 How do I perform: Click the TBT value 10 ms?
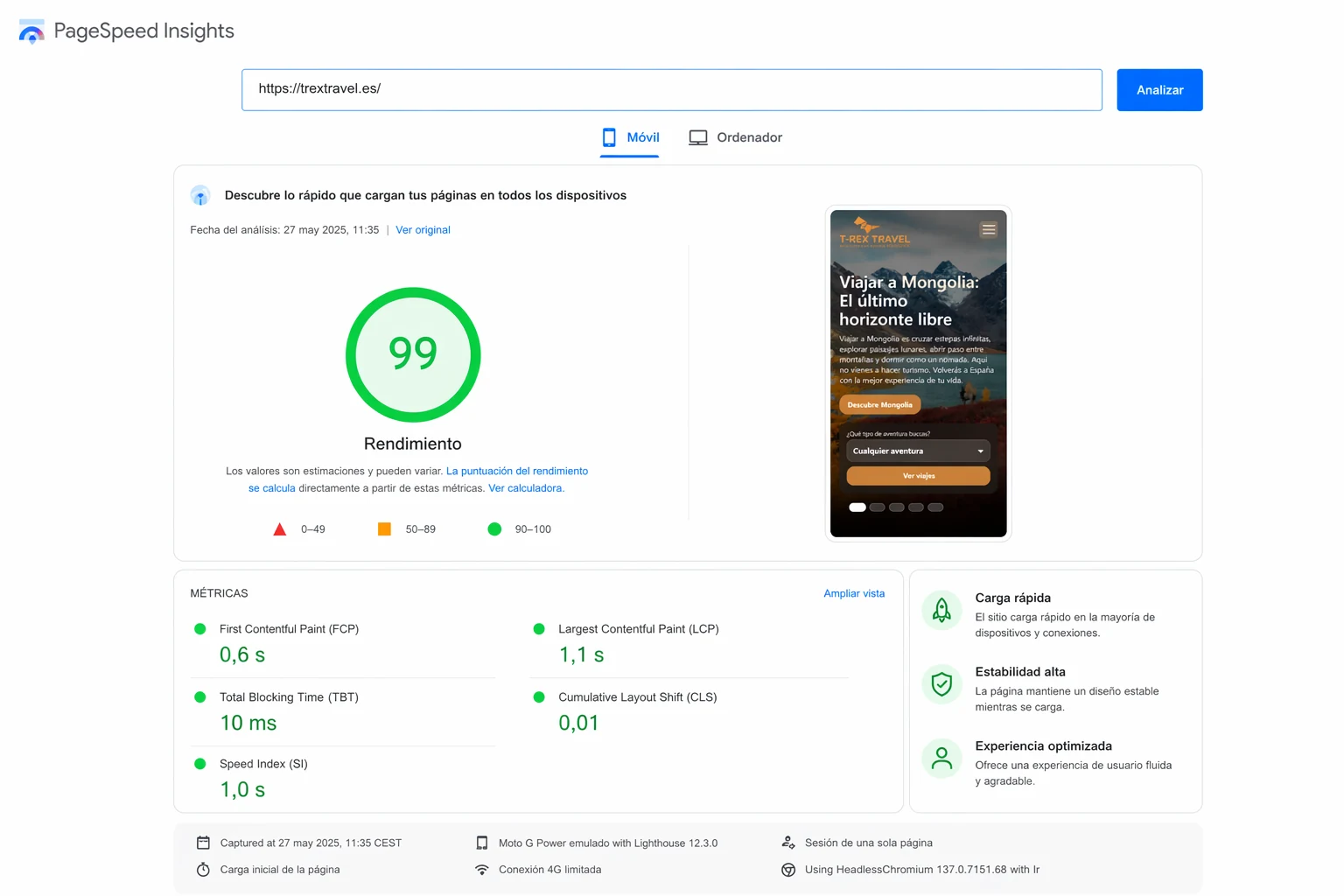[x=248, y=724]
